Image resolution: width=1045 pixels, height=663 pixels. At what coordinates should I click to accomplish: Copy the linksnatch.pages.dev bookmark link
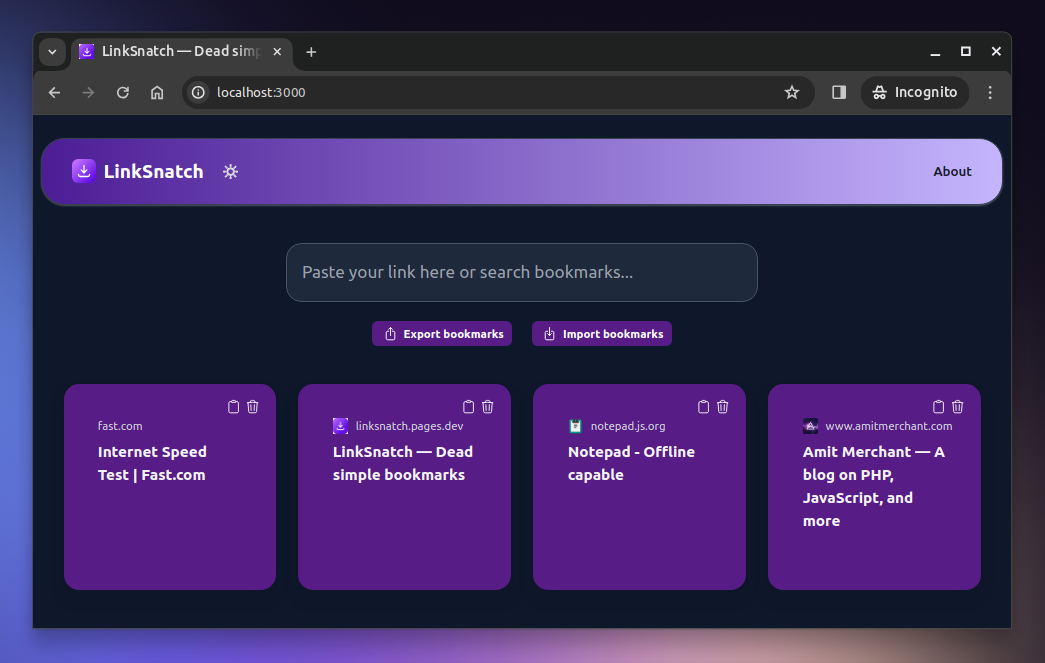469,406
